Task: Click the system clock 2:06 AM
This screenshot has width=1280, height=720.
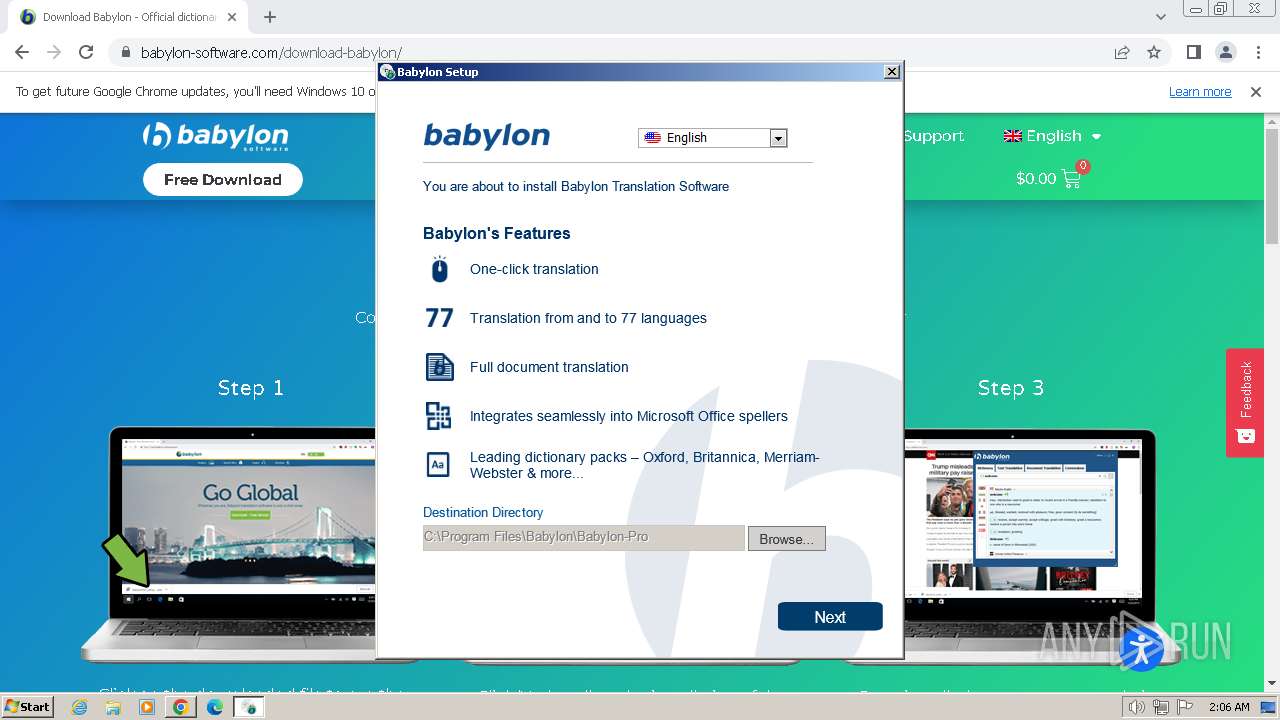Action: click(1229, 707)
